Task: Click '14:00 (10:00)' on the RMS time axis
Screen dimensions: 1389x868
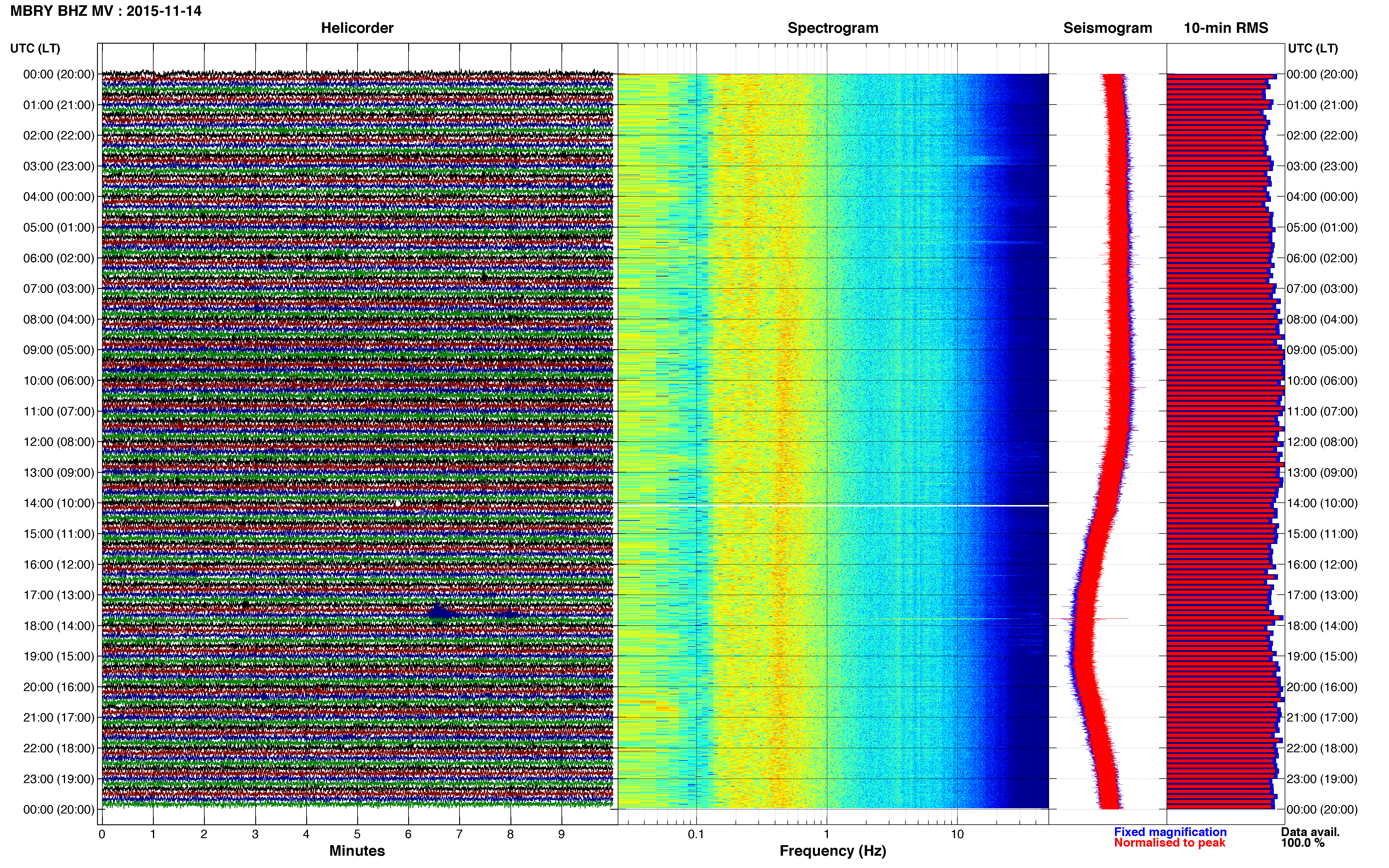Action: pyautogui.click(x=1322, y=504)
